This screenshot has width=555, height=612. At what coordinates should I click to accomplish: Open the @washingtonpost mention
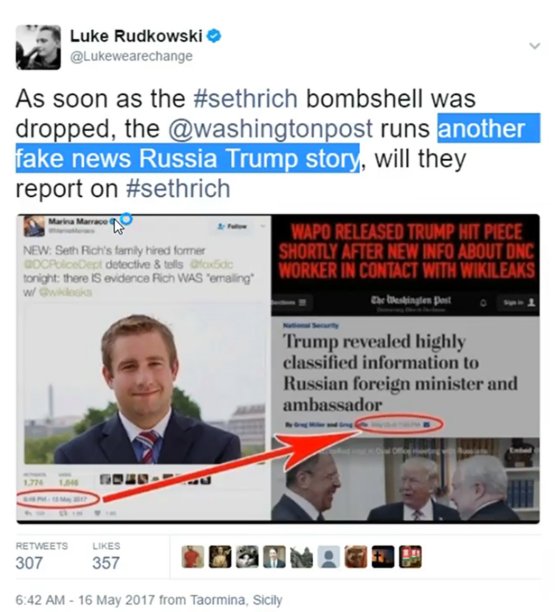pyautogui.click(x=270, y=128)
